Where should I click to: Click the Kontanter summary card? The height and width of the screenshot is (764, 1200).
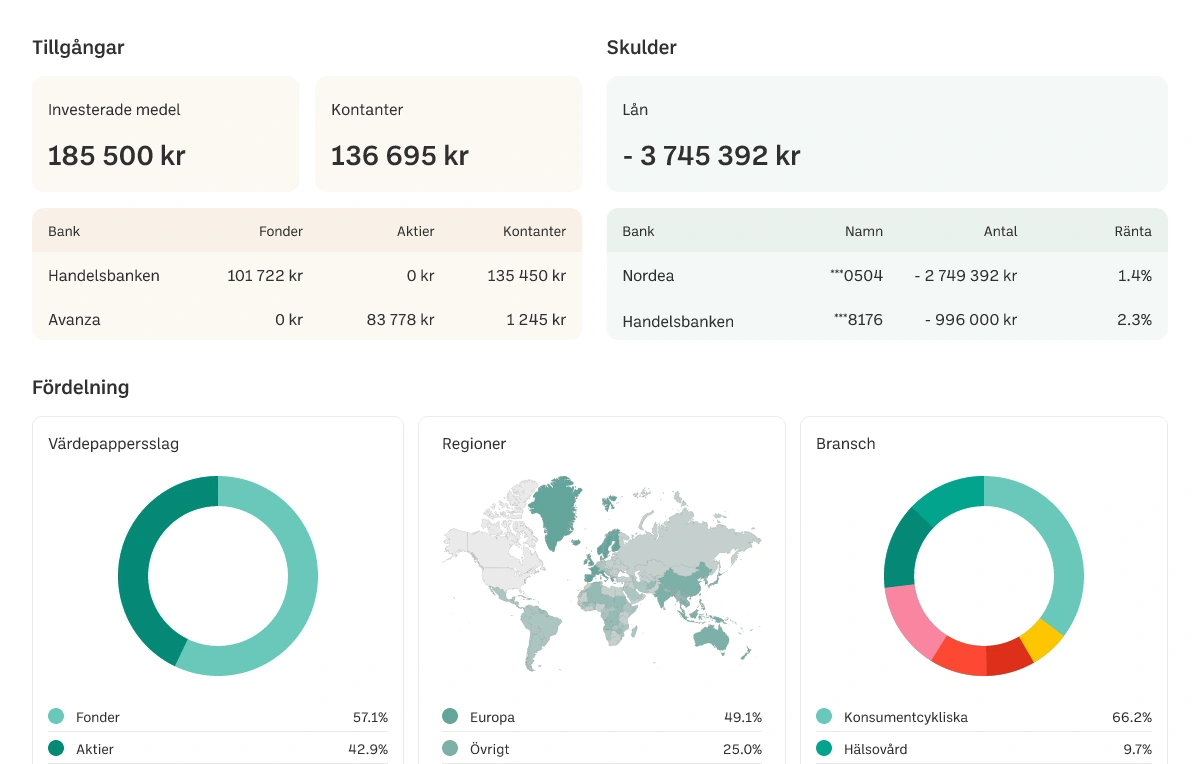(x=448, y=134)
